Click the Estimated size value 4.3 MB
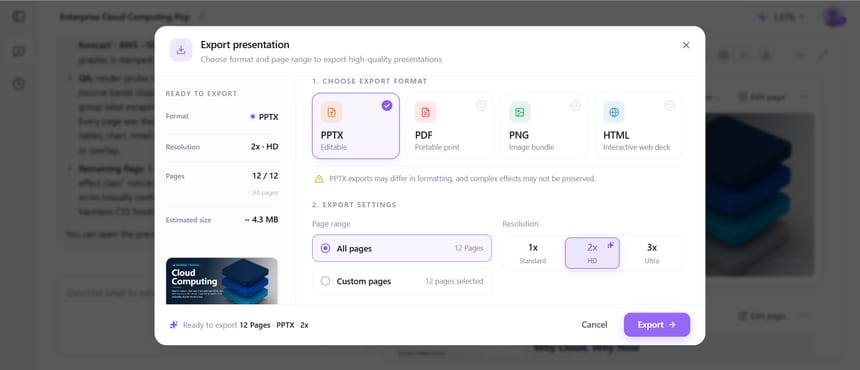The width and height of the screenshot is (860, 370). click(261, 220)
